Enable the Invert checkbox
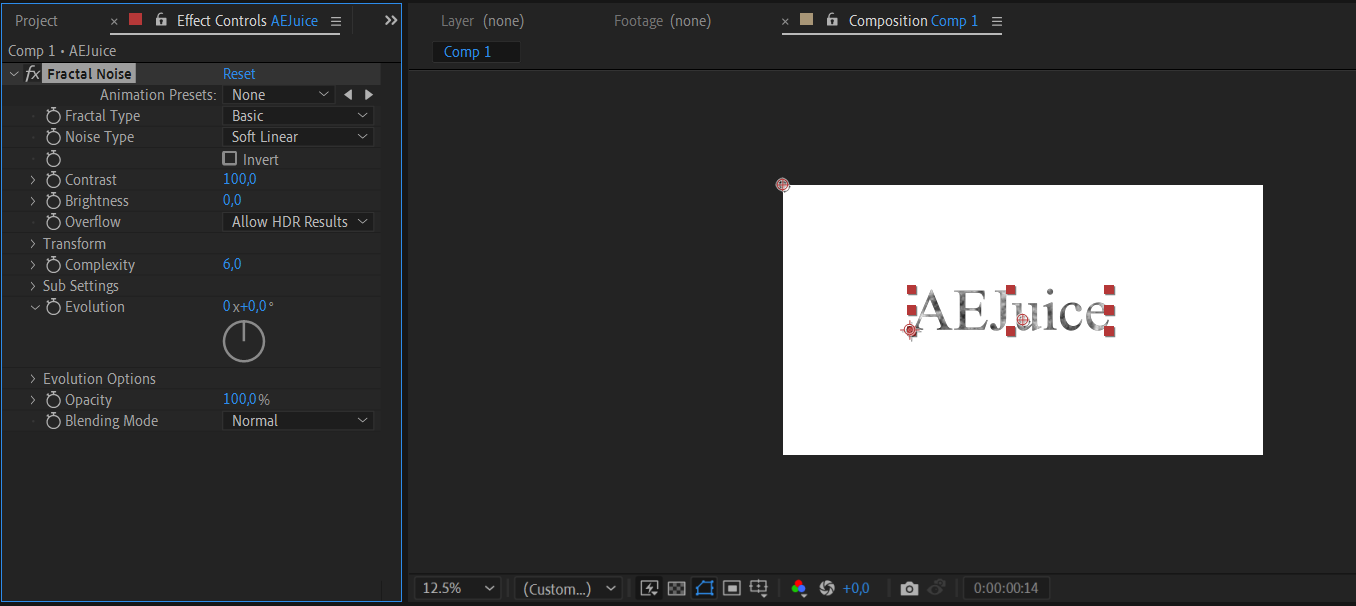1356x606 pixels. (230, 159)
